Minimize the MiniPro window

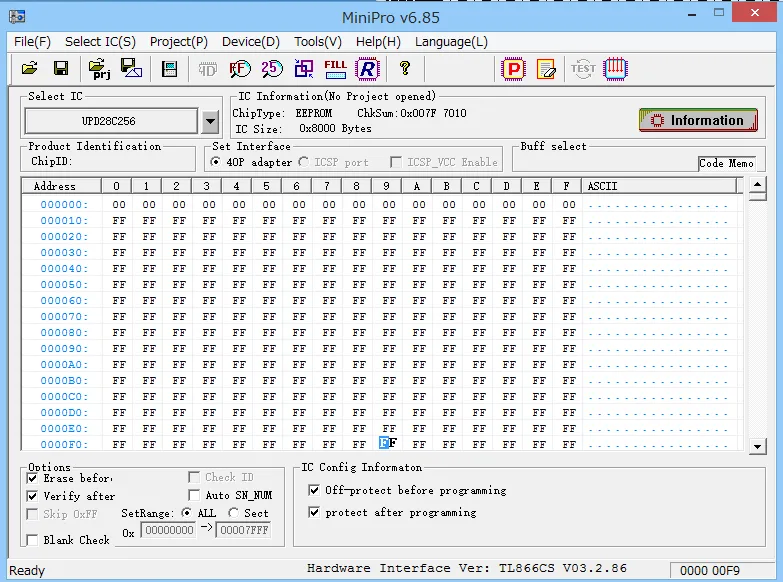click(692, 14)
